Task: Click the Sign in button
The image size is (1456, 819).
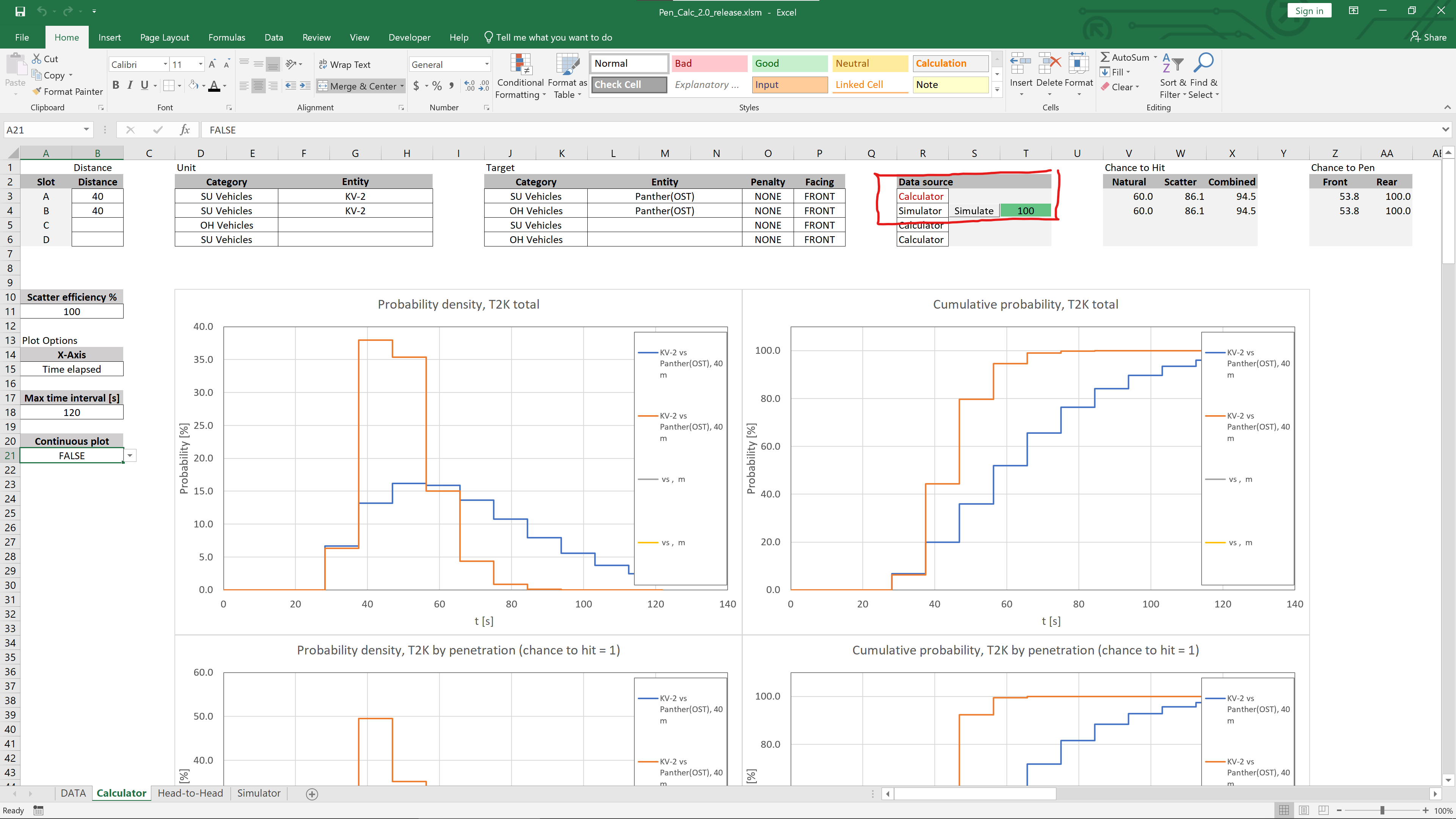Action: click(x=1309, y=11)
